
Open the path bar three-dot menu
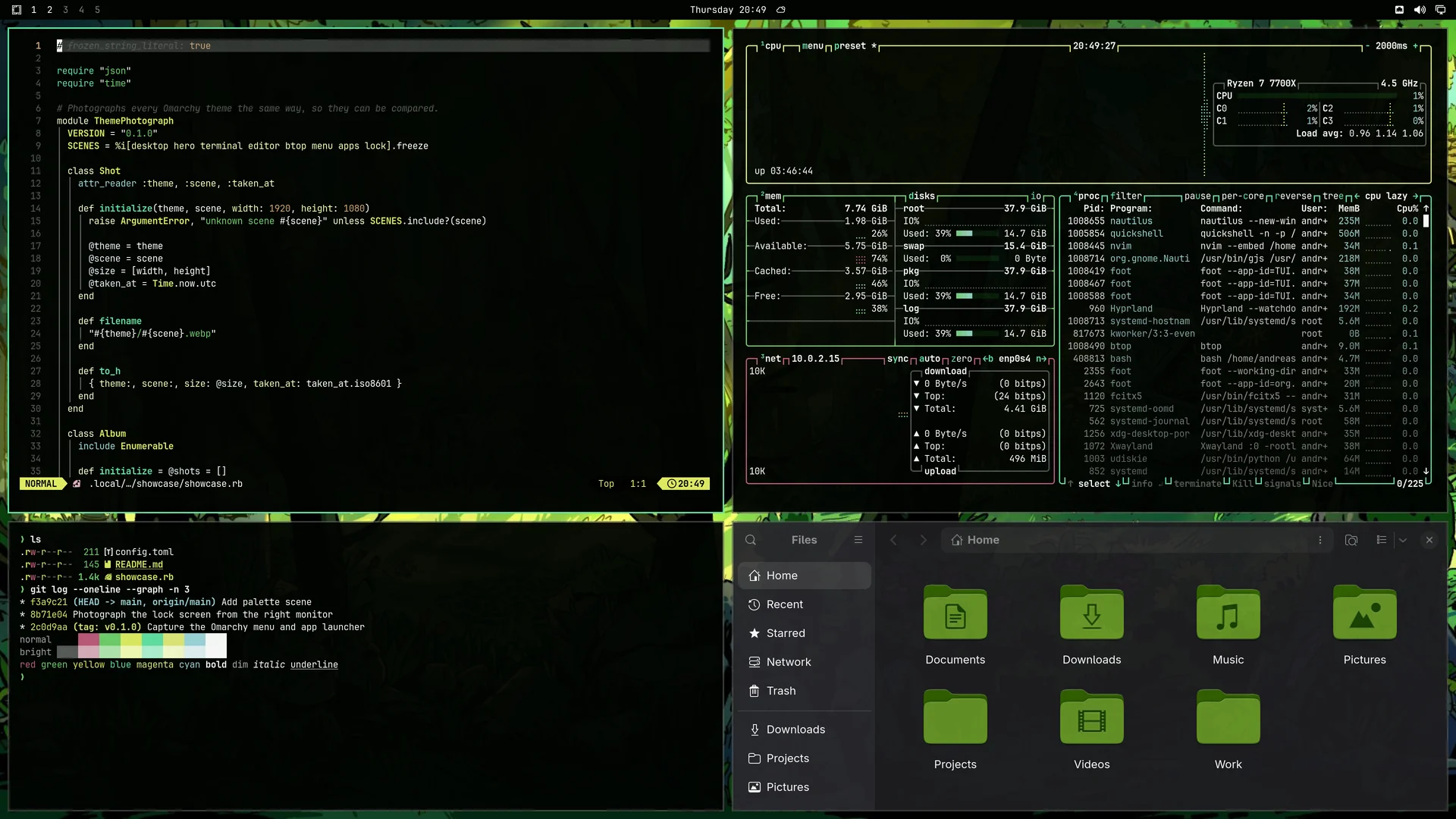[x=1320, y=540]
